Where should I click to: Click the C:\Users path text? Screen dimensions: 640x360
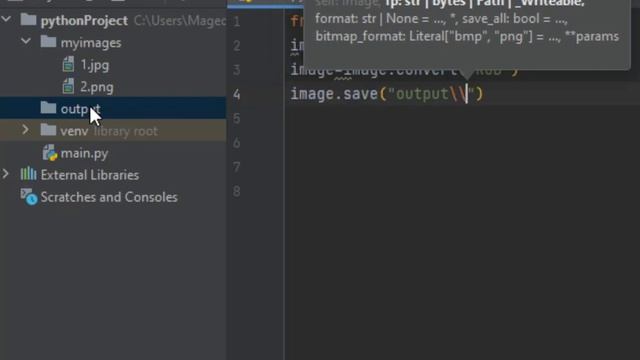tap(180, 20)
